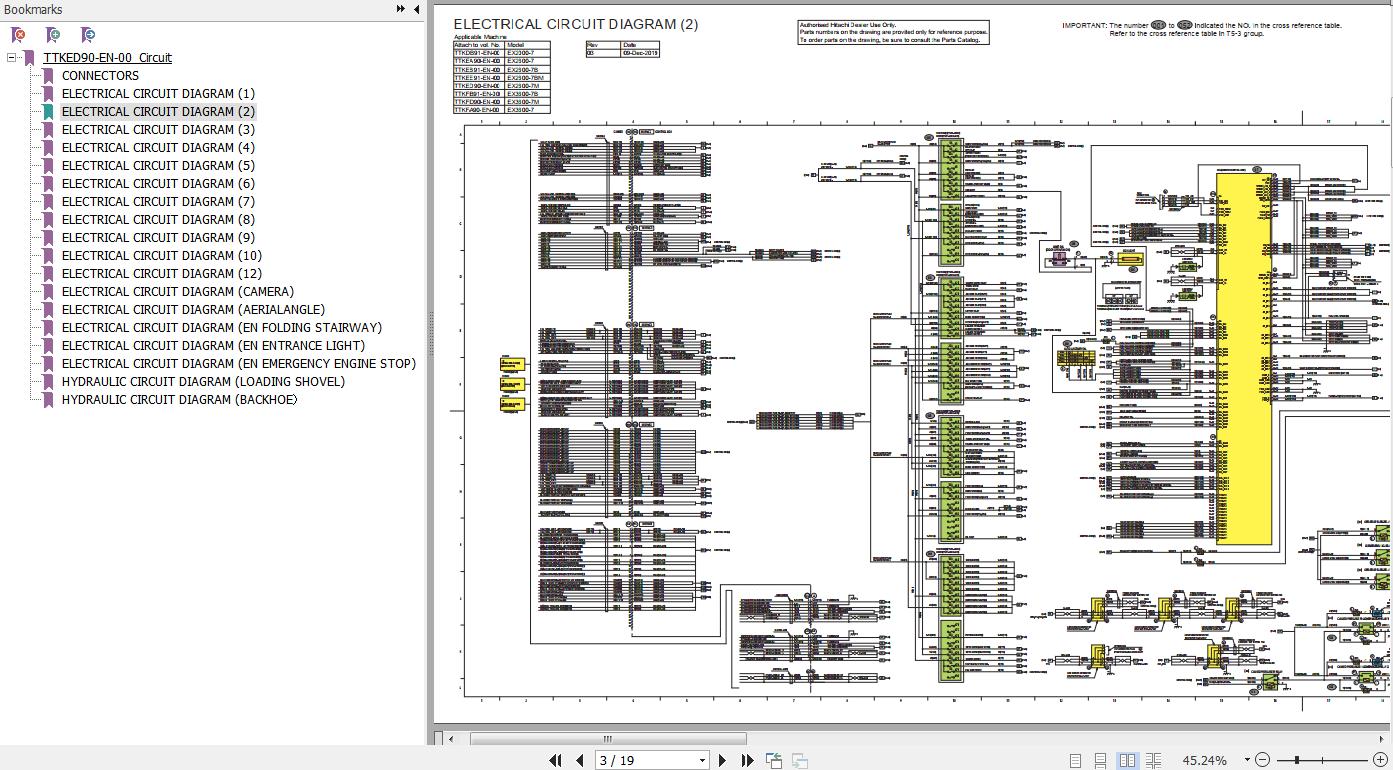The width and height of the screenshot is (1393, 770).
Task: Click the bookmark icon beside EN ENTRANCE LIGHT
Action: pyautogui.click(x=48, y=346)
